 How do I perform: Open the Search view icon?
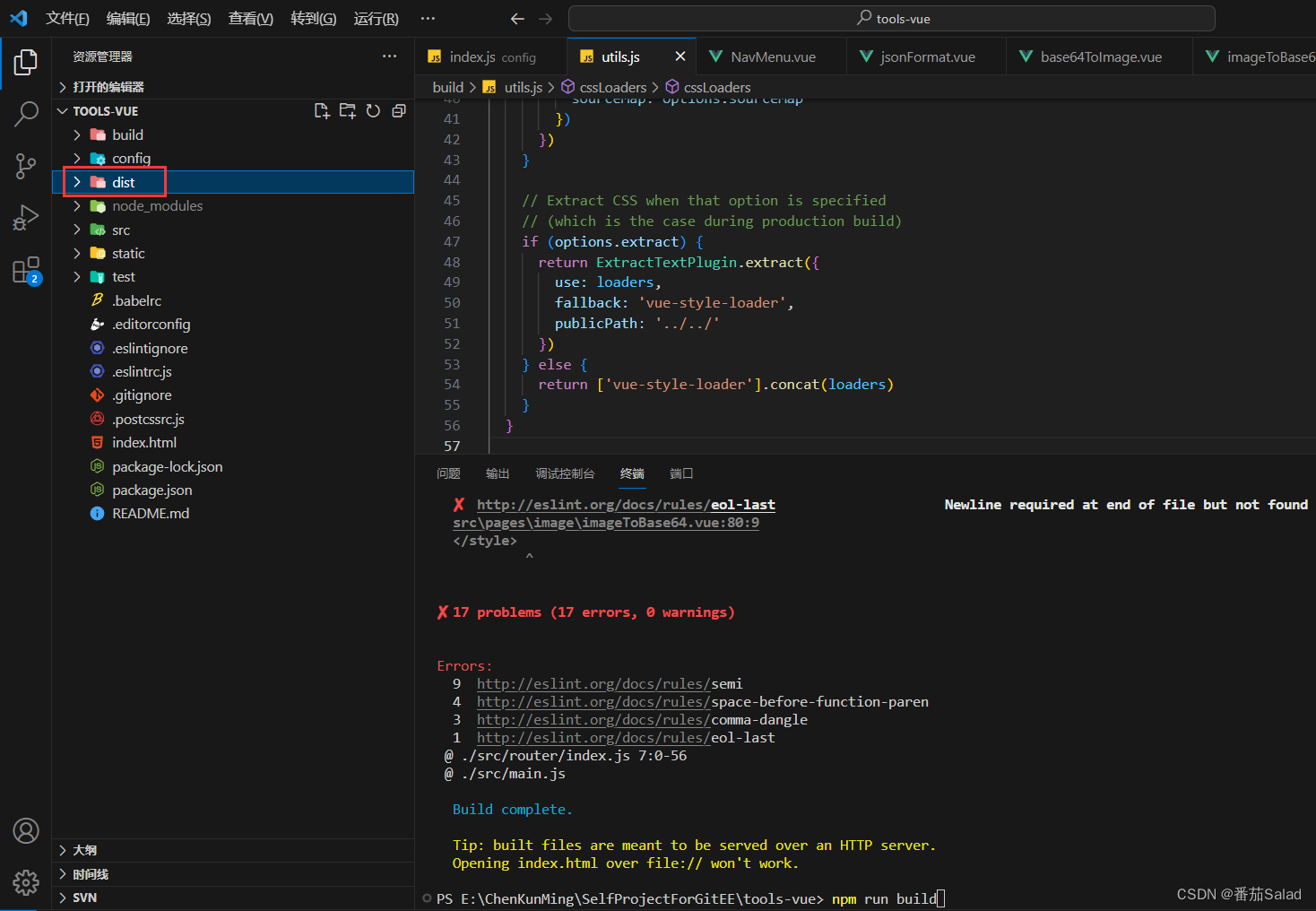(x=26, y=114)
